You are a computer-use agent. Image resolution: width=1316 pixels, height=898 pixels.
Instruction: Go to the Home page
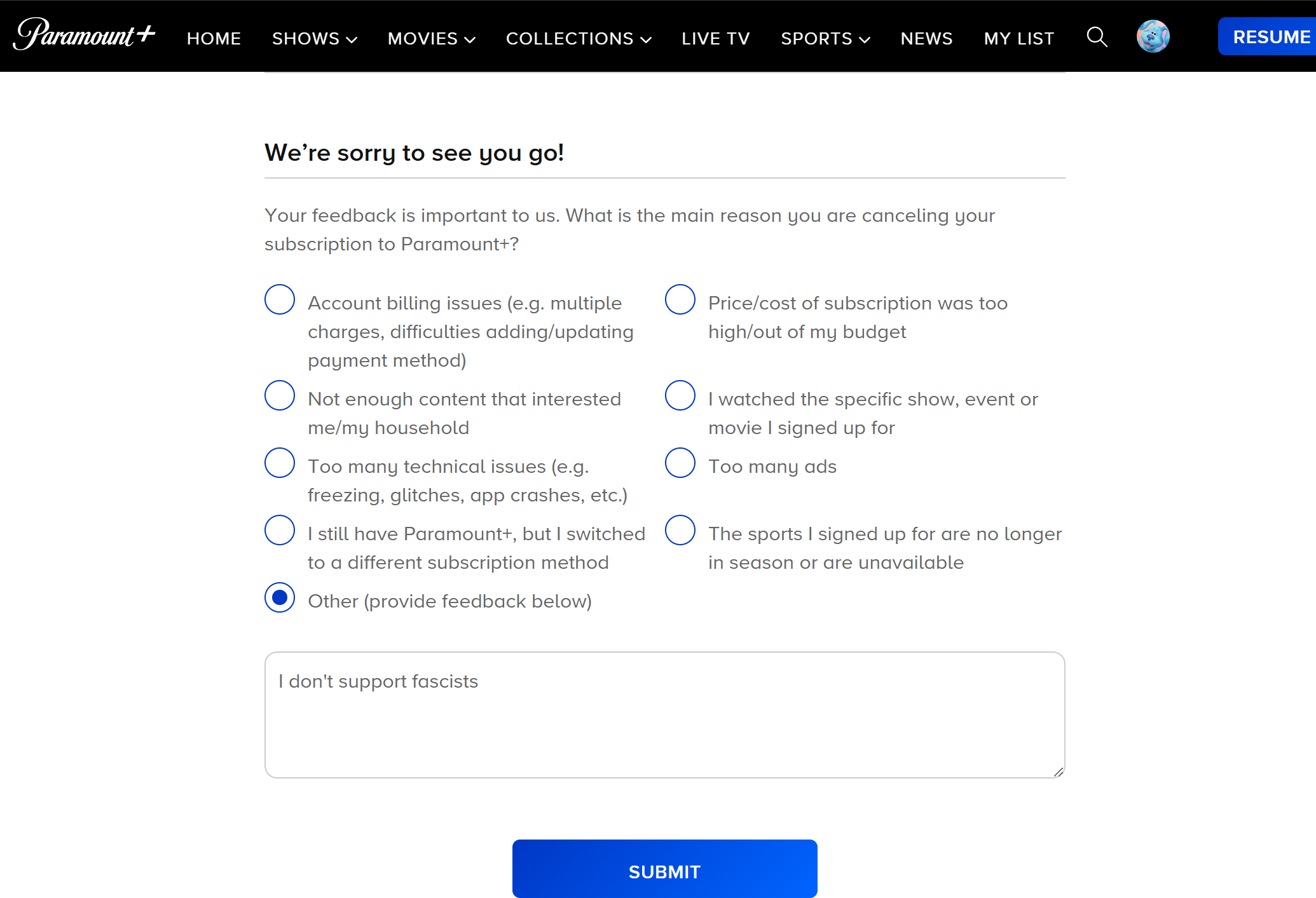coord(214,39)
